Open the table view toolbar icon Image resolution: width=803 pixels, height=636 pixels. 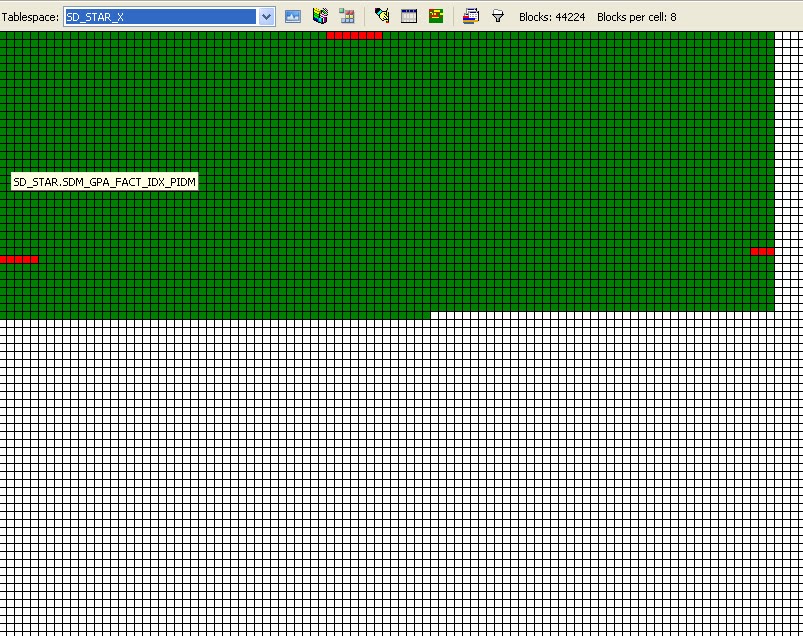pos(407,16)
